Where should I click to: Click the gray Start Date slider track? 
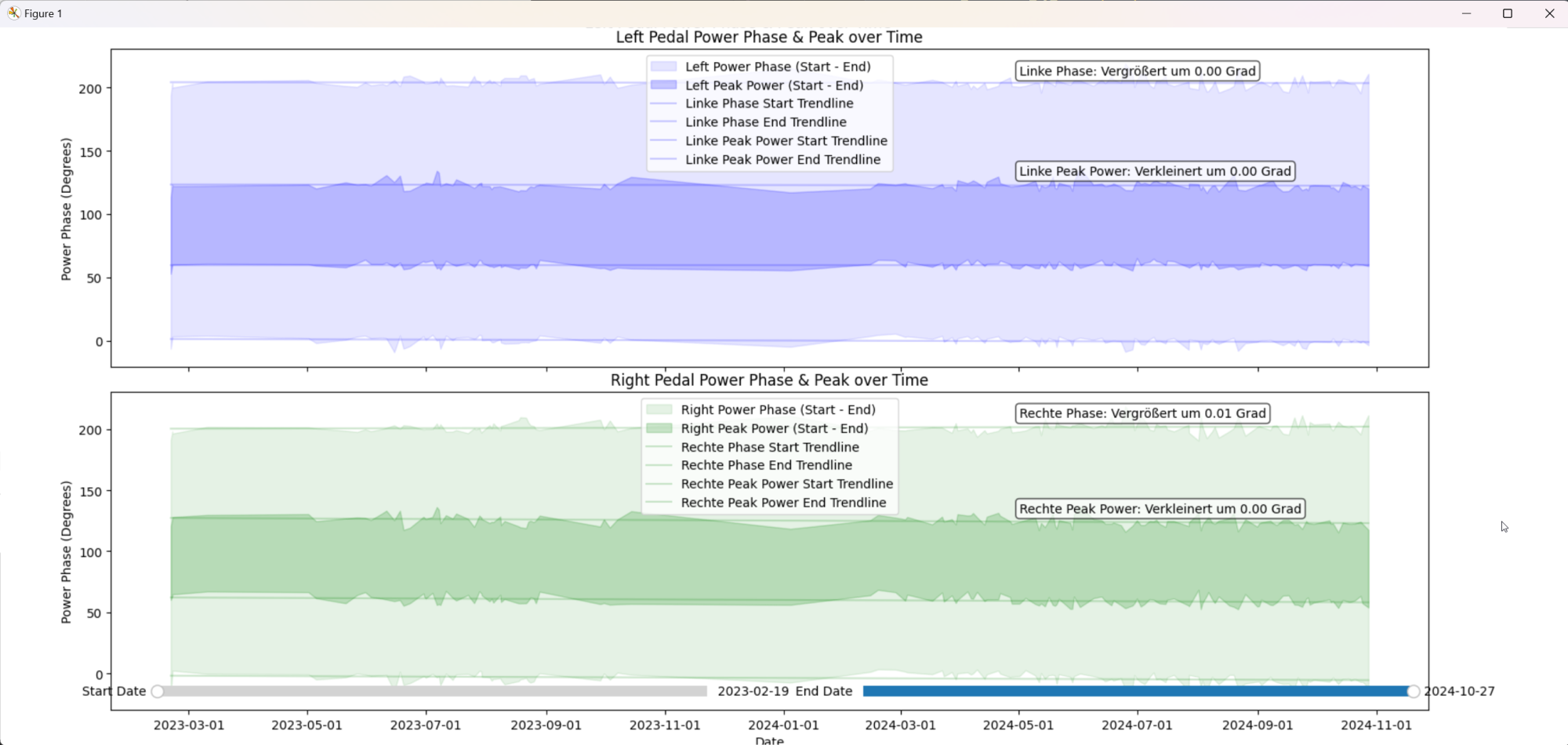[x=432, y=692]
